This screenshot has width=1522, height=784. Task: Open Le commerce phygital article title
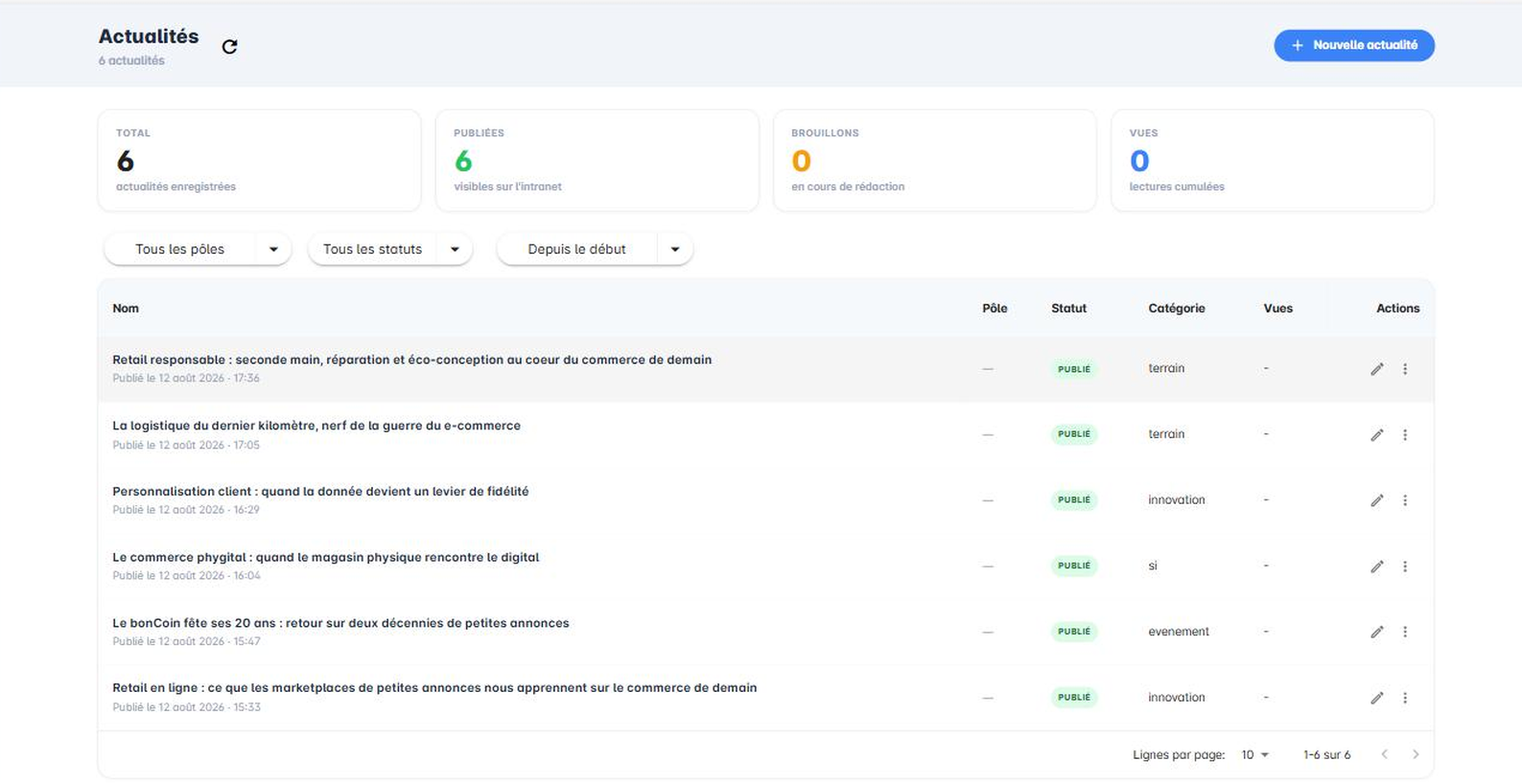point(325,557)
